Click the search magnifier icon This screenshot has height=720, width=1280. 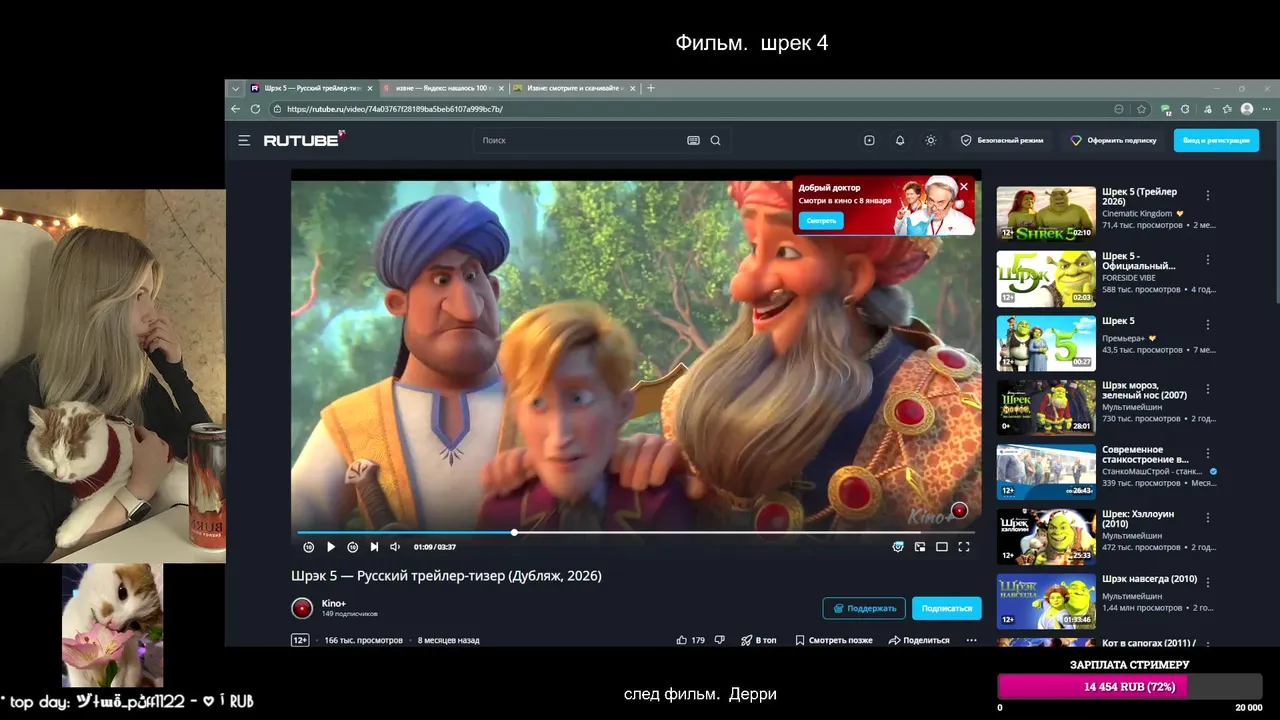pos(715,141)
